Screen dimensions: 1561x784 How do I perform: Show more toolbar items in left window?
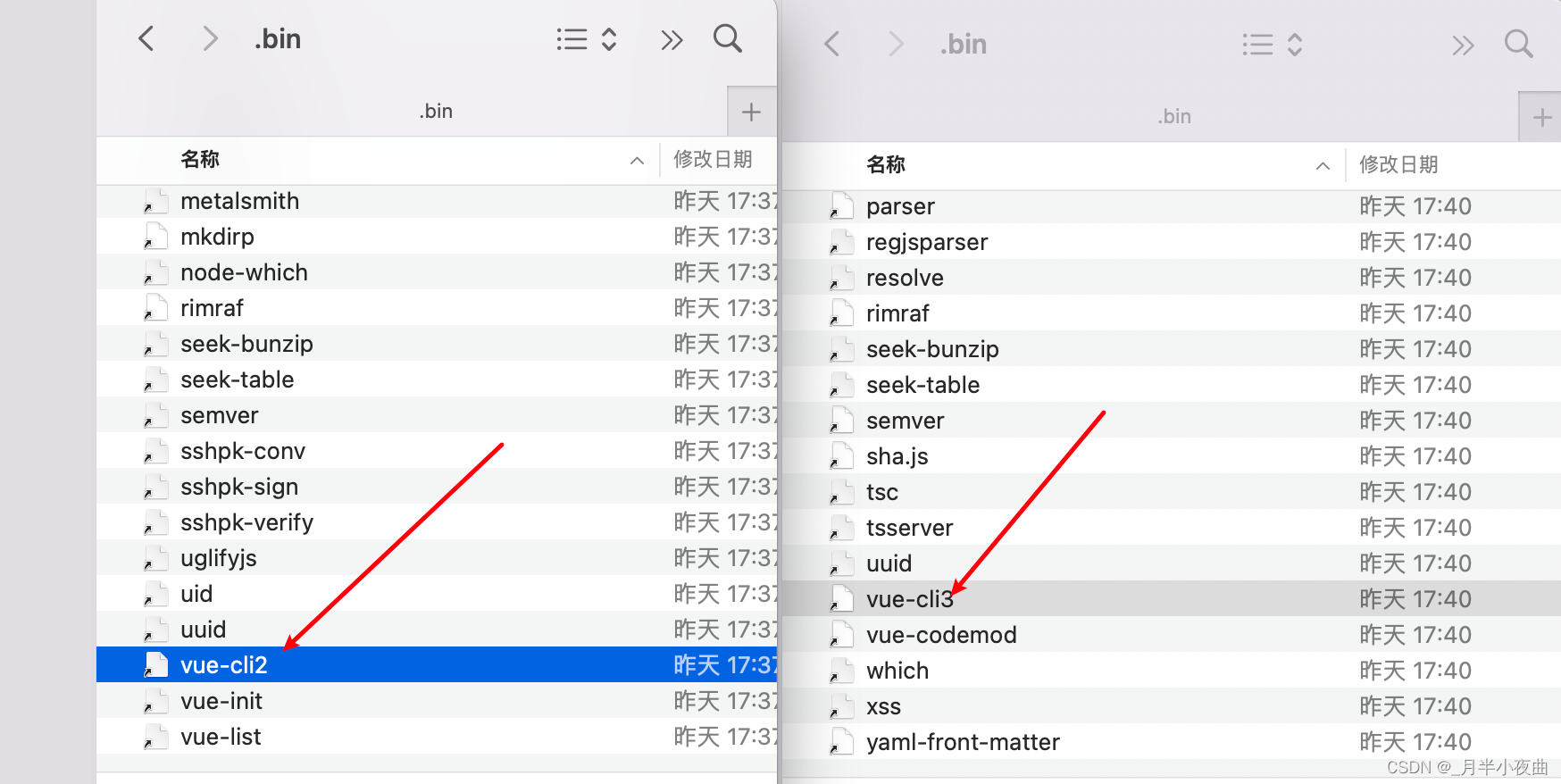click(672, 39)
